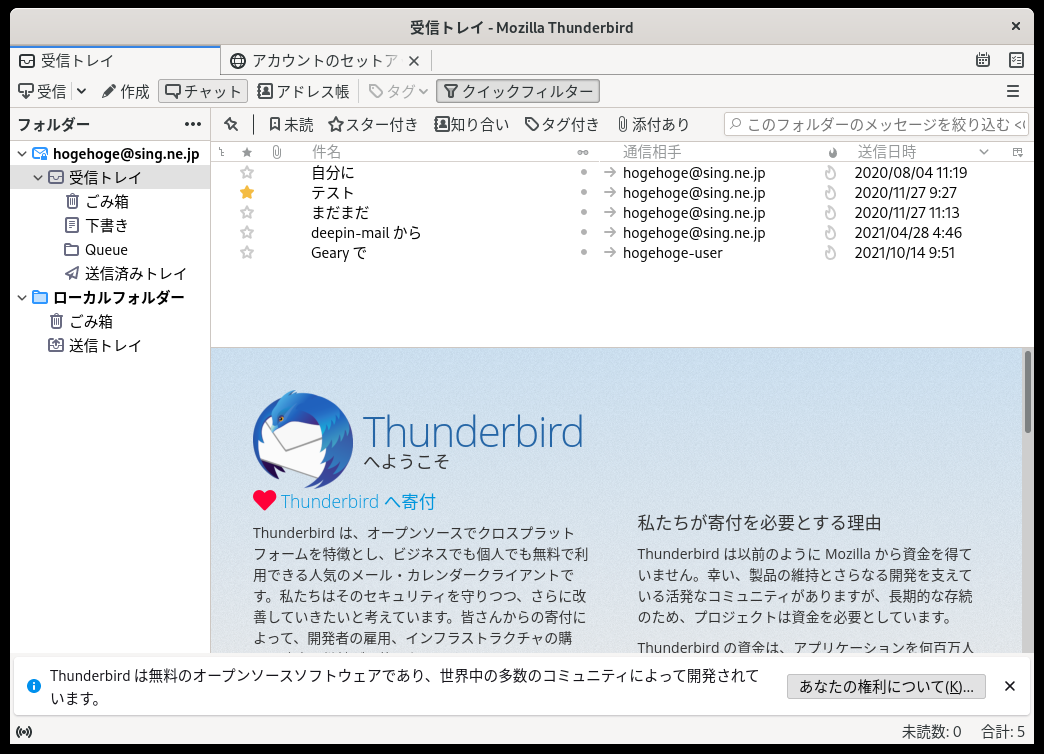This screenshot has height=754, width=1044.
Task: Open the tasks tab icon
Action: tap(1016, 60)
